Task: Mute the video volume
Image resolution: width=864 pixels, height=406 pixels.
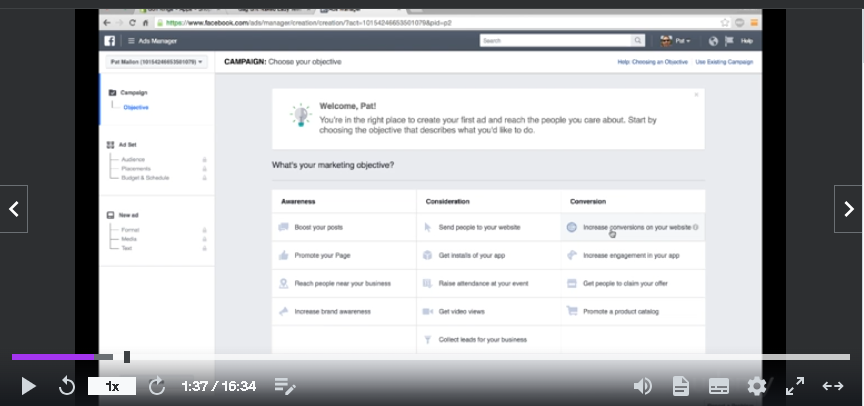Action: click(643, 386)
